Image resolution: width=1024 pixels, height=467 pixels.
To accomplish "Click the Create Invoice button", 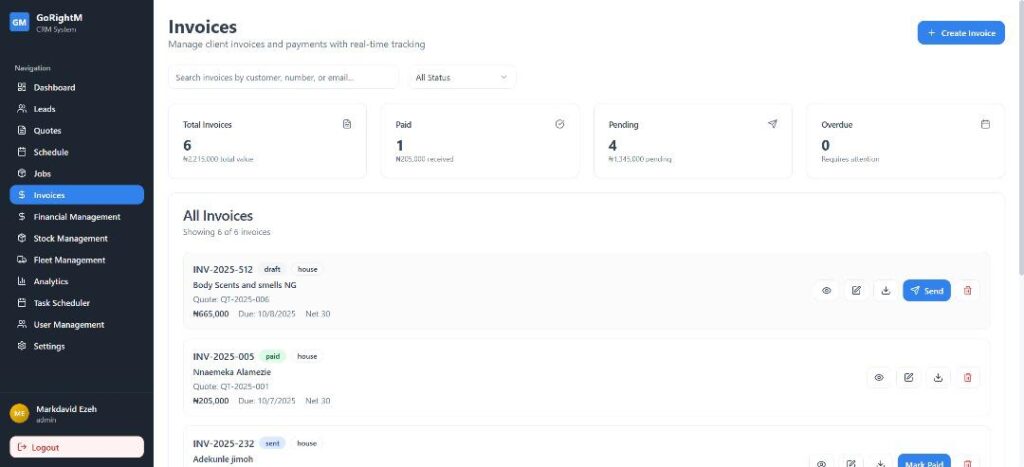I will point(961,33).
